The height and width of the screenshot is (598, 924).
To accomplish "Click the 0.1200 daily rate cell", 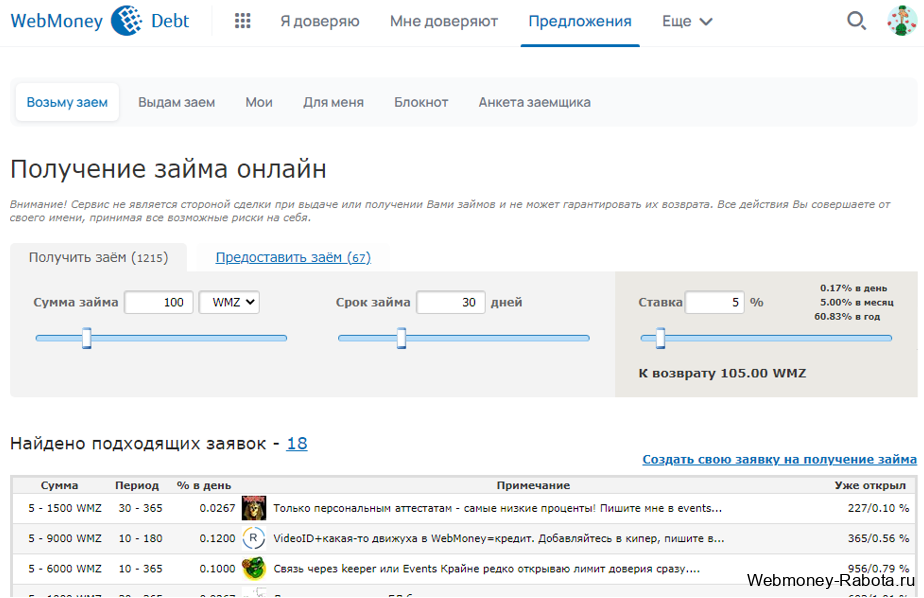I will 217,538.
